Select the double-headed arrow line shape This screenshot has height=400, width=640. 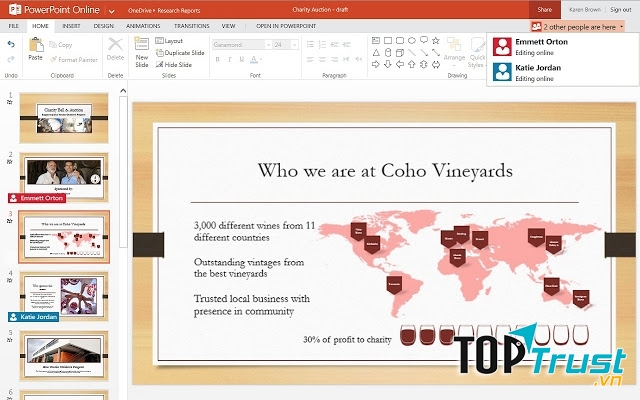point(436,53)
